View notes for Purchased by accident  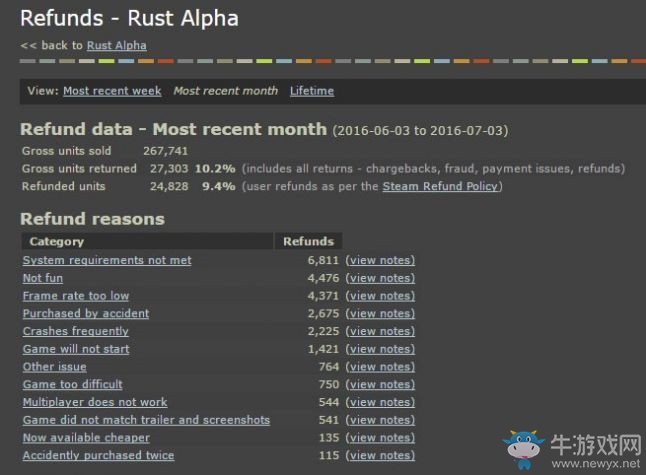(380, 314)
